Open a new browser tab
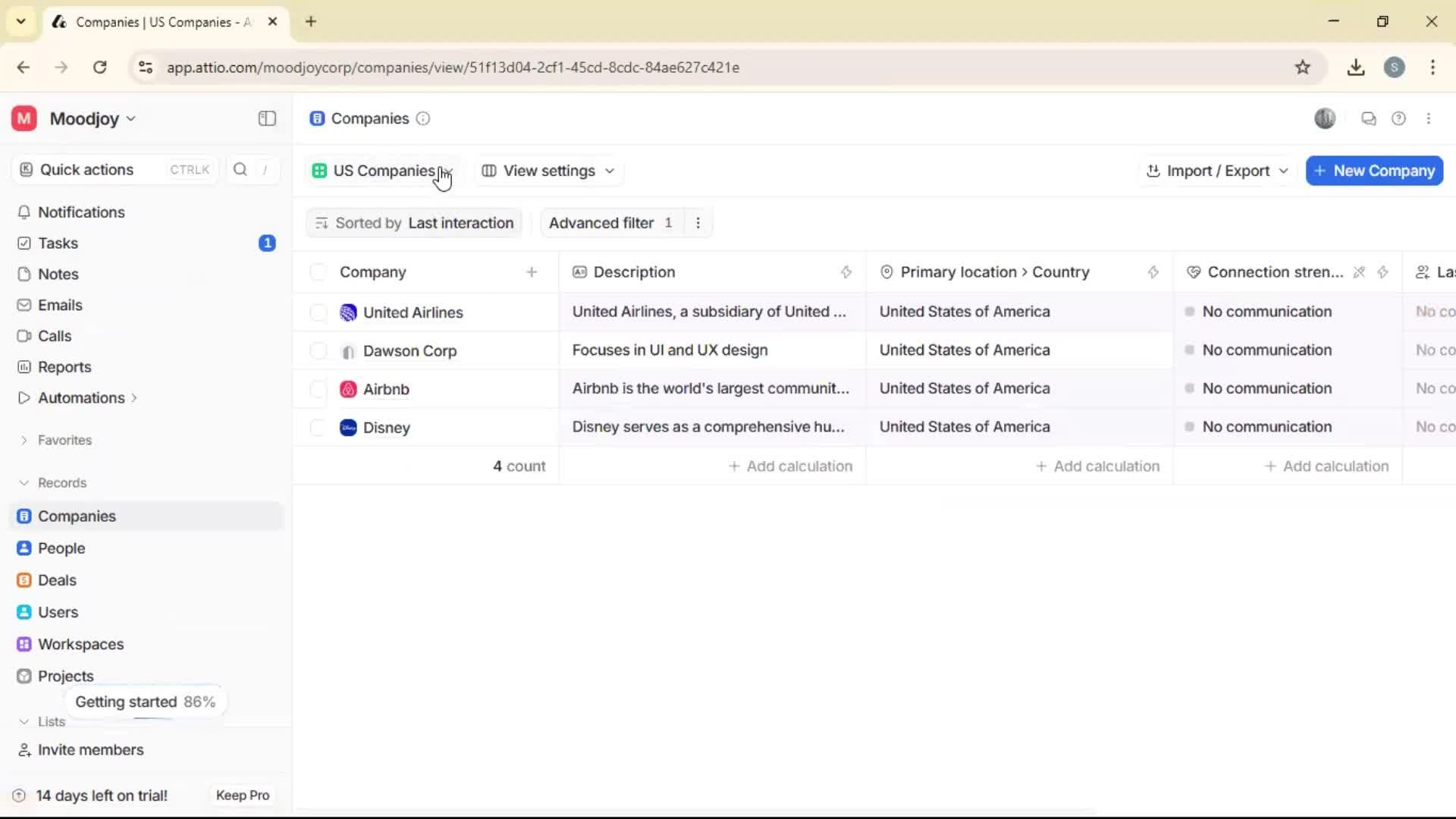1456x819 pixels. pyautogui.click(x=311, y=21)
